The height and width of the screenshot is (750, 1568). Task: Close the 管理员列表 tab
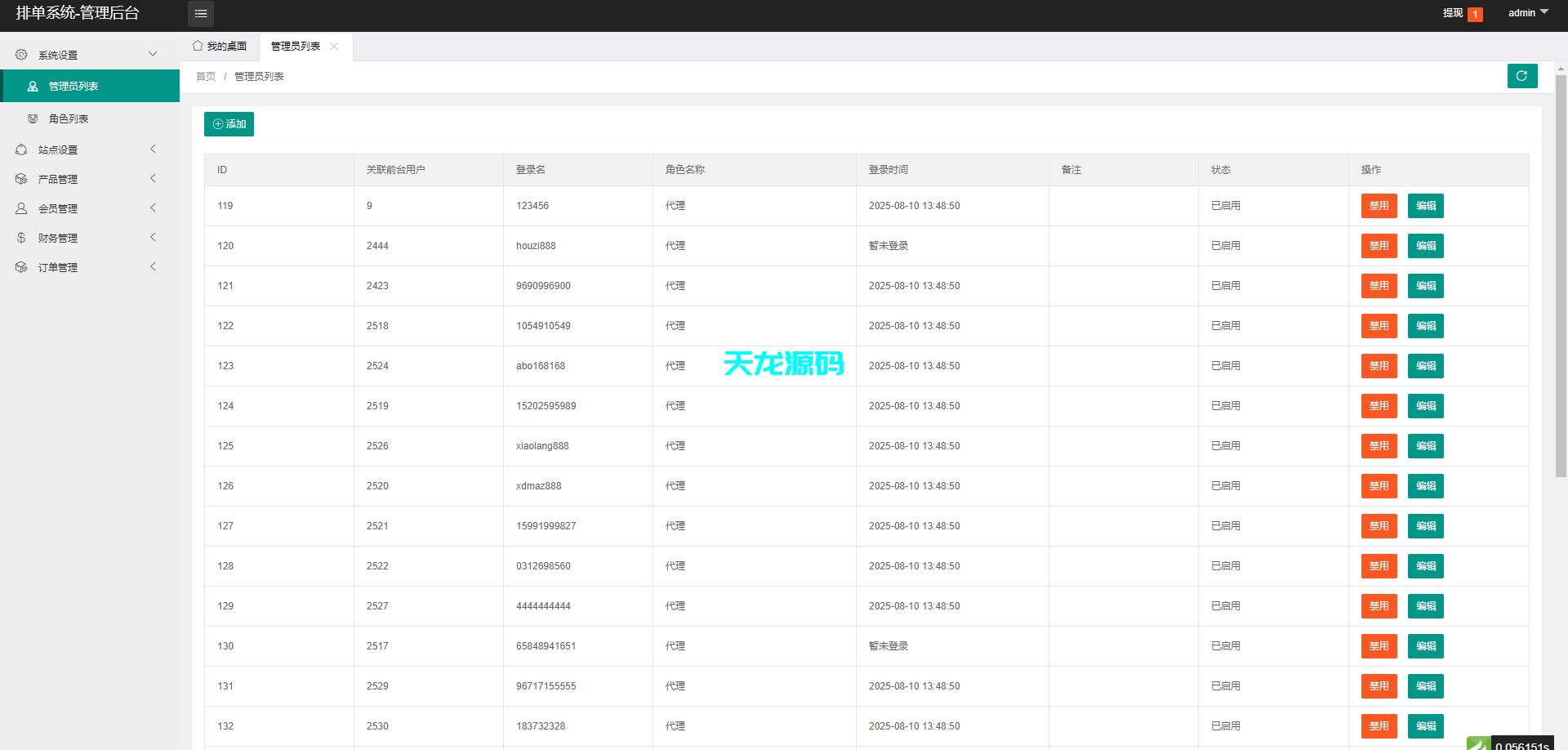pos(334,47)
